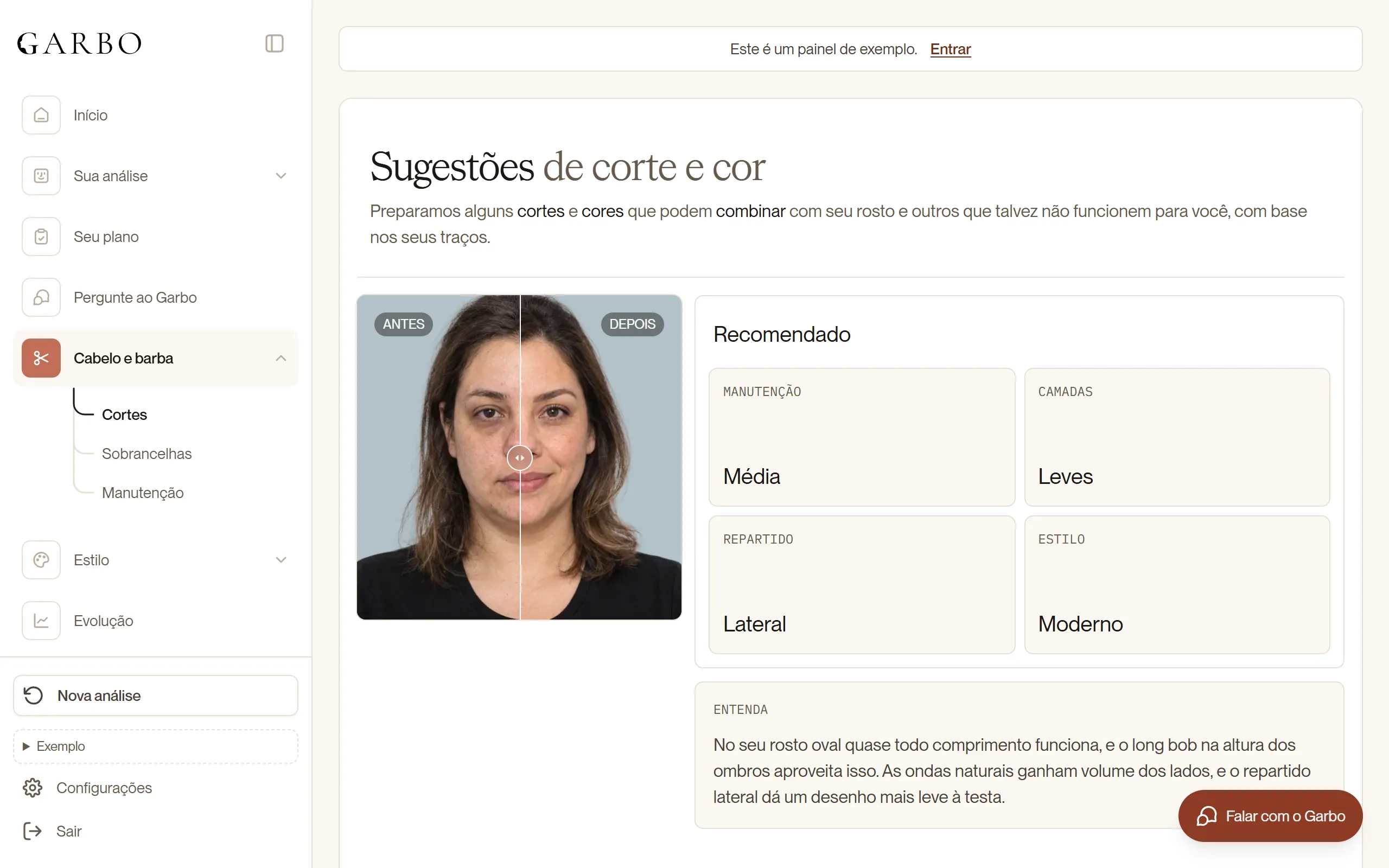The image size is (1389, 868).
Task: Click the Sair logout icon
Action: 33,831
